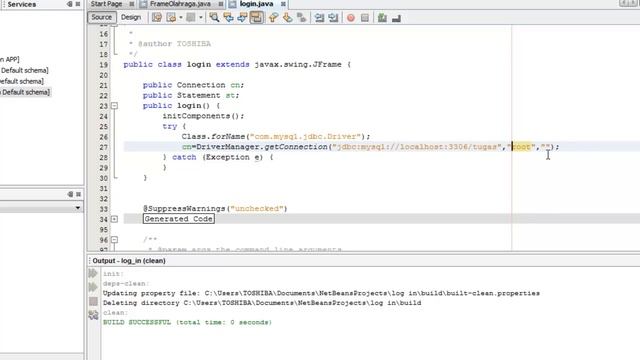Click the "@author TOSHIBA" comment
Screen dimensions: 640x360
click(x=175, y=44)
